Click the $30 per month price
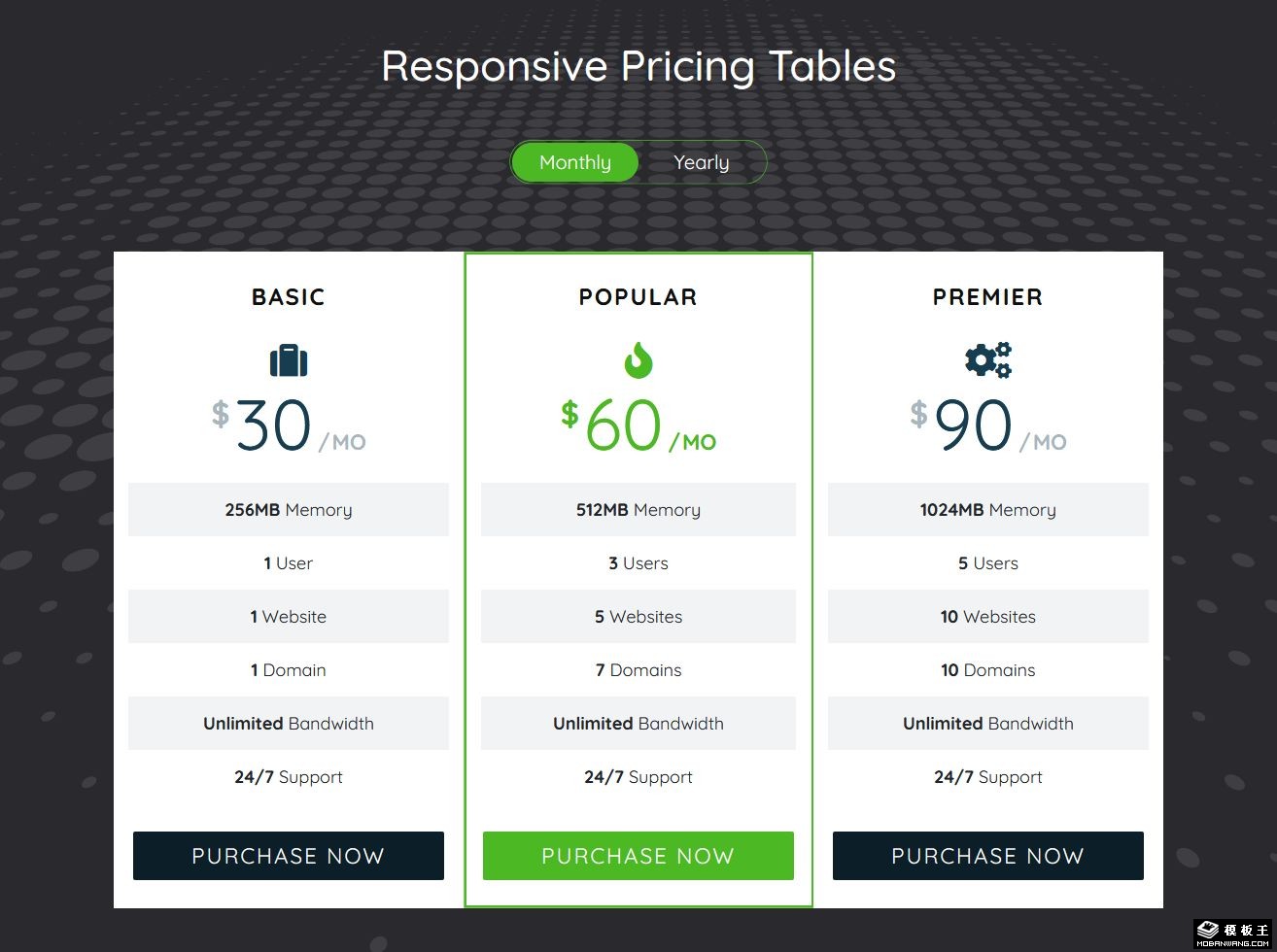1277x952 pixels. click(289, 427)
